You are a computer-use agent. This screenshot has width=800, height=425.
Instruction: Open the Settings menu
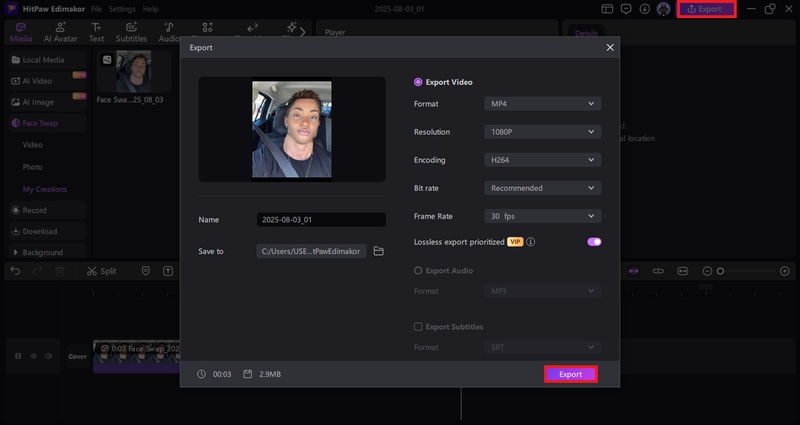click(x=122, y=9)
